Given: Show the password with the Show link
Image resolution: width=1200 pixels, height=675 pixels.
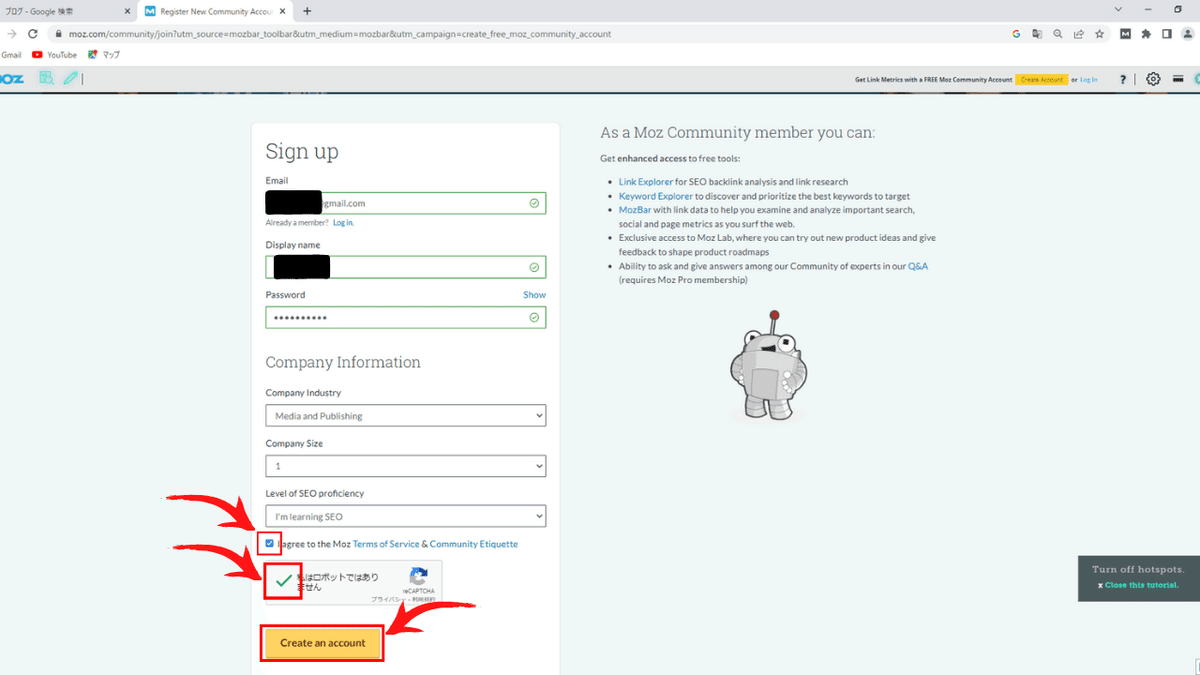Looking at the screenshot, I should 534,295.
